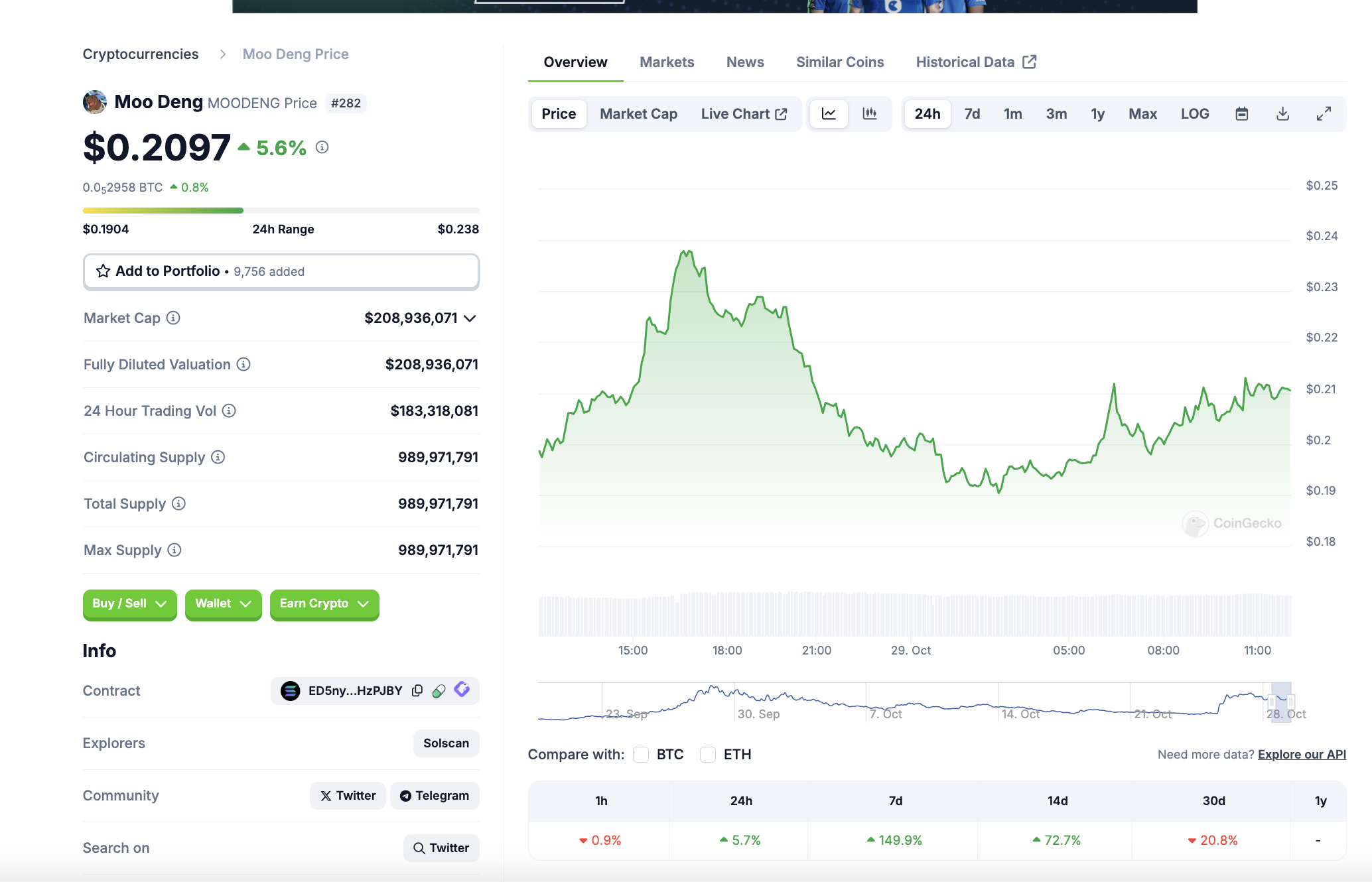Click the Market Cap info icon
The height and width of the screenshot is (882, 1372).
(x=173, y=318)
